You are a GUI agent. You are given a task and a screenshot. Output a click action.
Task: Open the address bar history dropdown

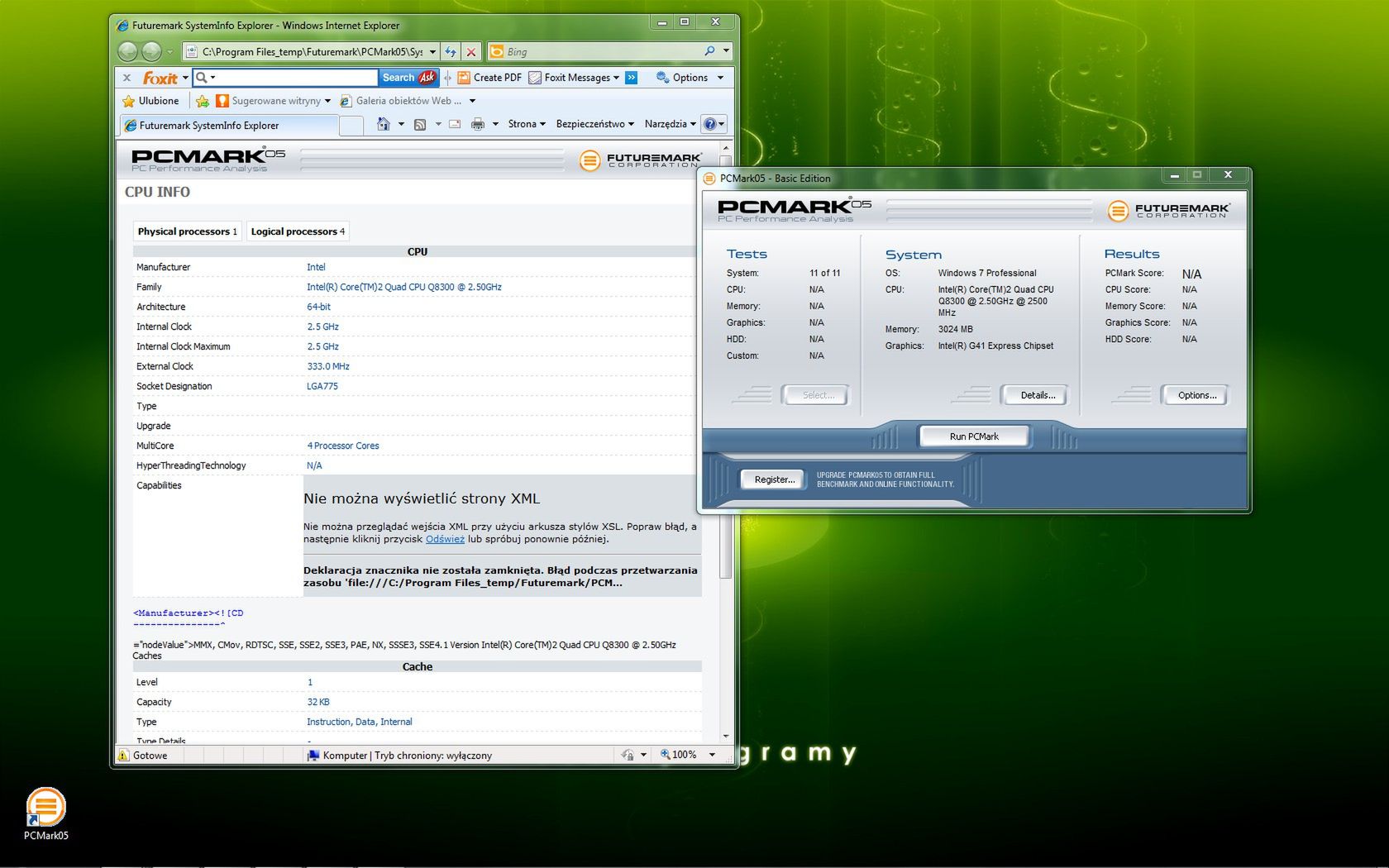[432, 52]
